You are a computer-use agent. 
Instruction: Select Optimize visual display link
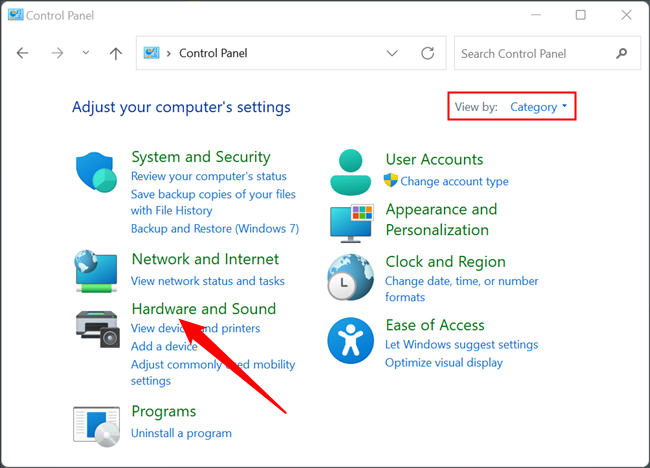point(443,362)
